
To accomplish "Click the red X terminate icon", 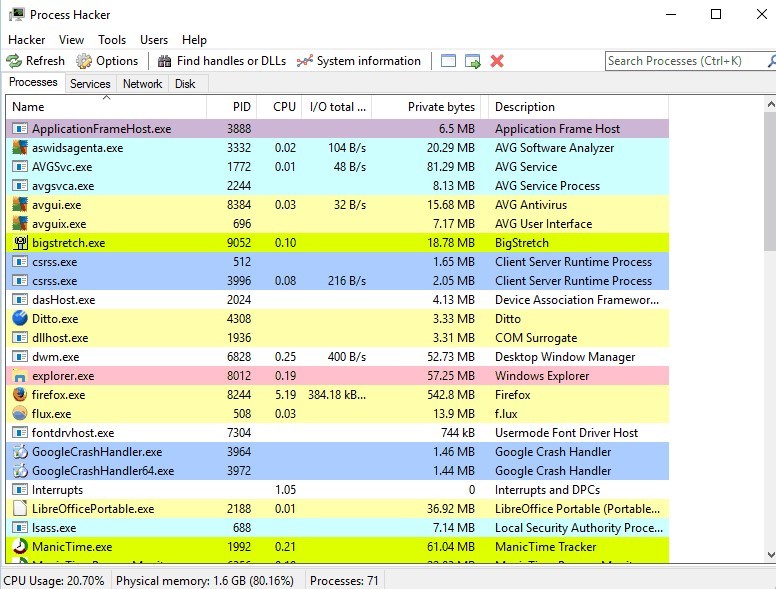I will pos(497,61).
